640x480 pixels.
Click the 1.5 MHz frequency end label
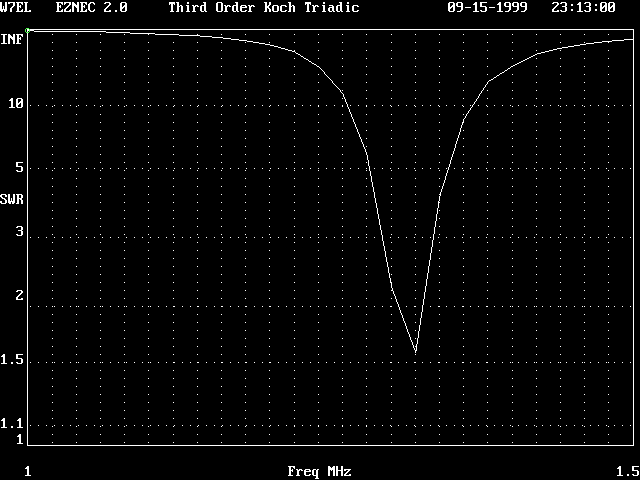click(x=628, y=471)
